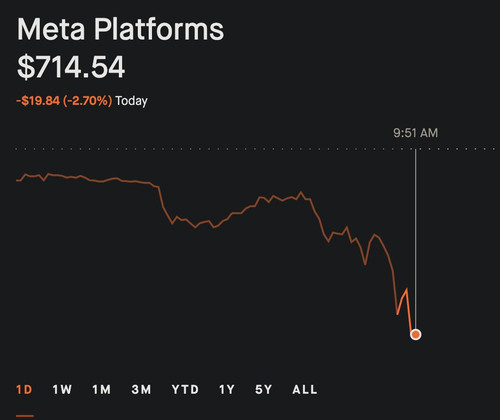
Task: Click the Today label beside the change
Action: click(x=131, y=101)
